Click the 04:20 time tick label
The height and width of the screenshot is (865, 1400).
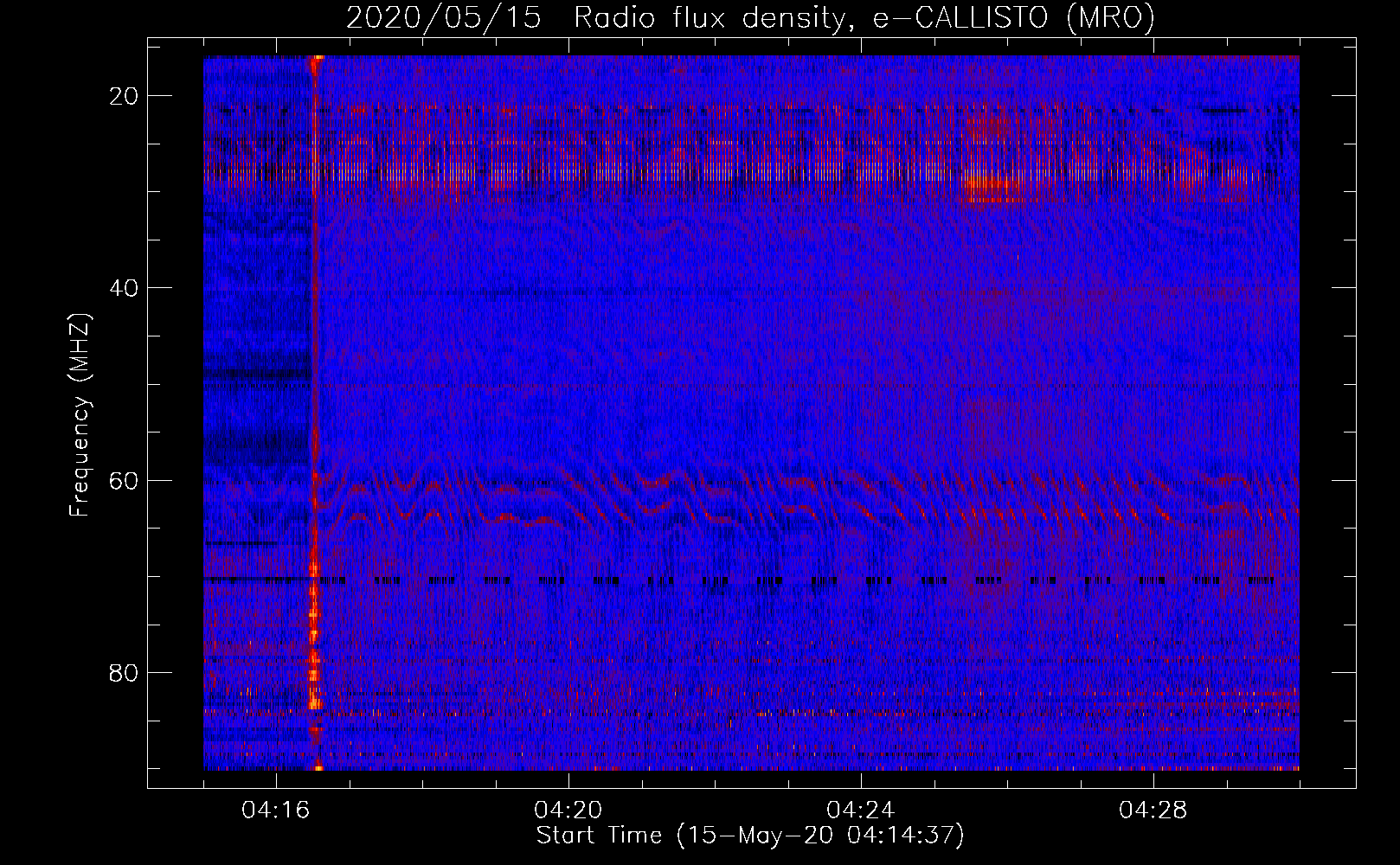tap(568, 811)
